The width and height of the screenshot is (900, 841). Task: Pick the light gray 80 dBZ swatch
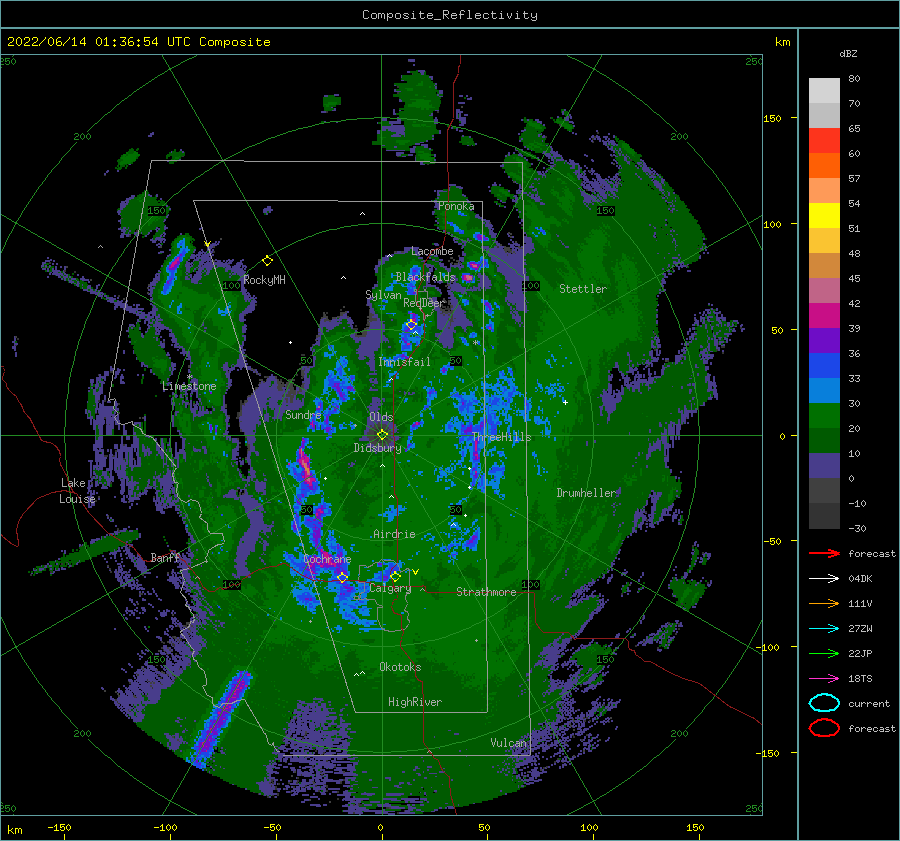tap(824, 90)
